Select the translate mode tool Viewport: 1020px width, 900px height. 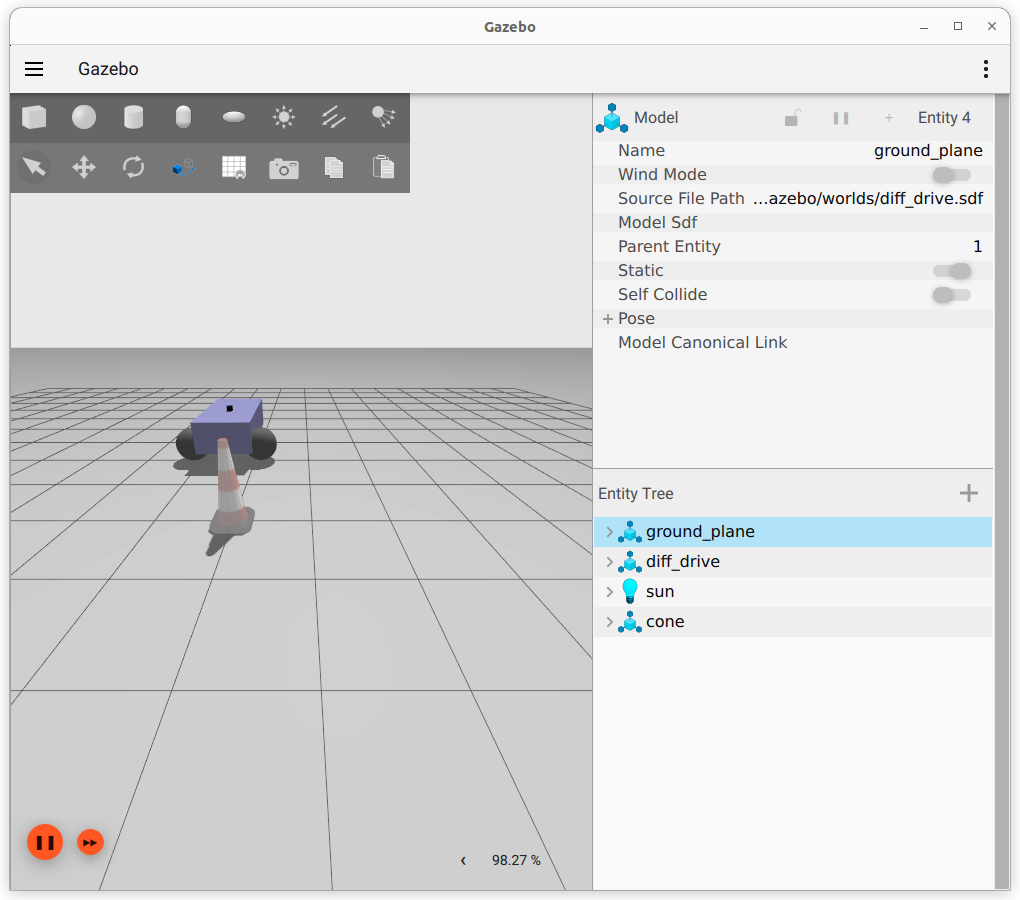84,167
